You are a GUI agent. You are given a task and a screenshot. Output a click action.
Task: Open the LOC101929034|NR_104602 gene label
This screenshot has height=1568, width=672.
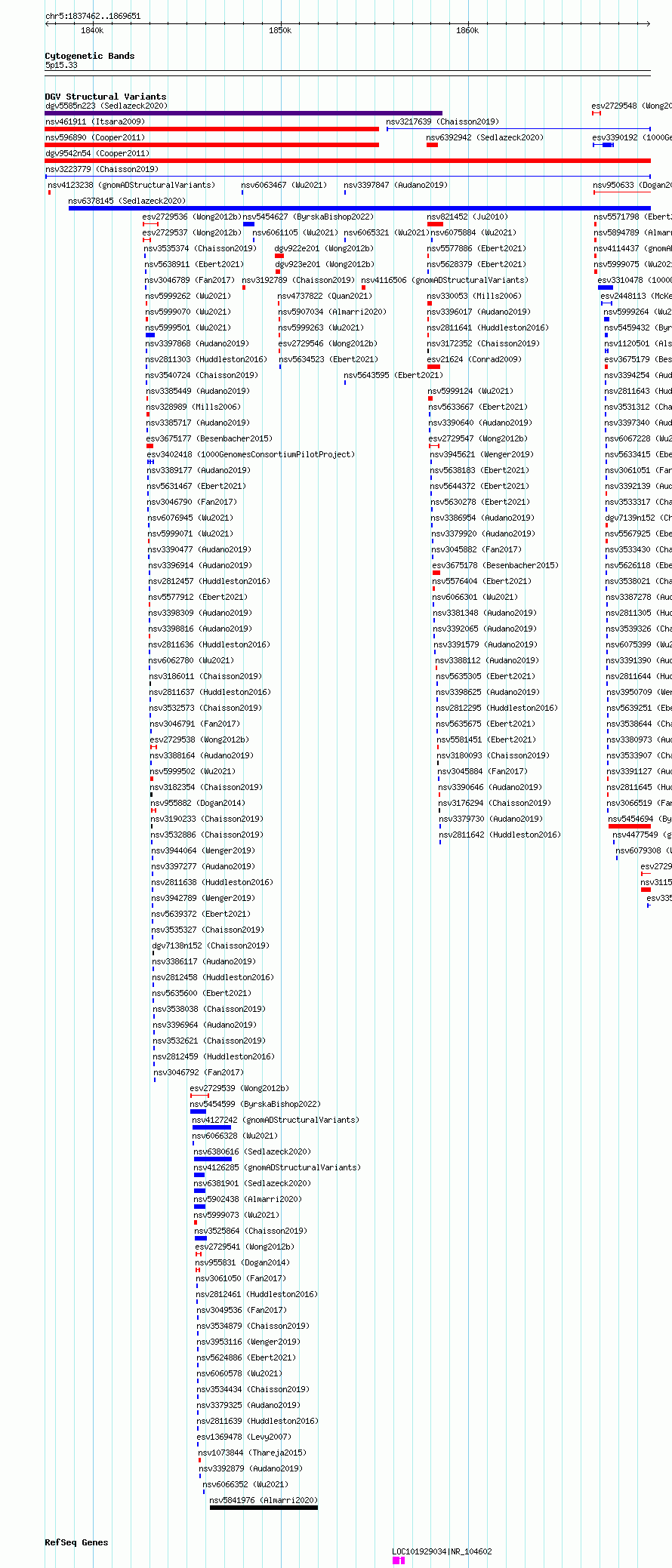coord(442,1551)
